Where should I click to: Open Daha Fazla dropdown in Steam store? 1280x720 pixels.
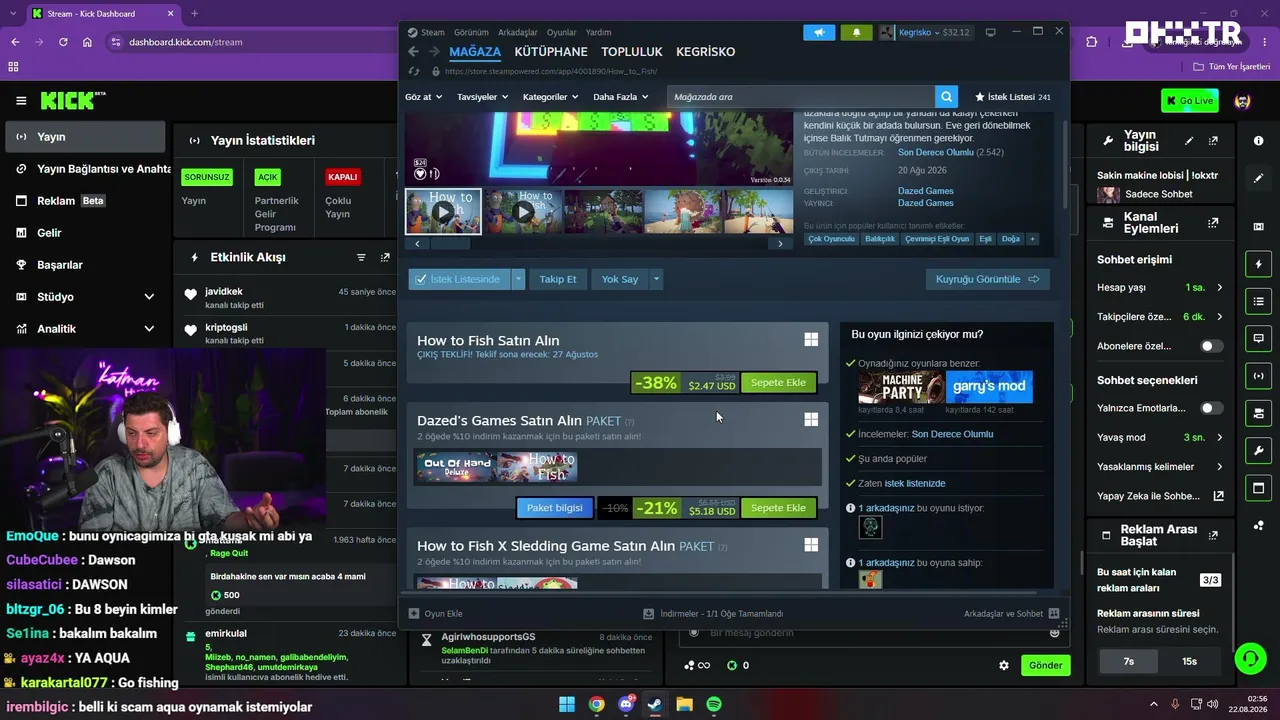coord(620,97)
